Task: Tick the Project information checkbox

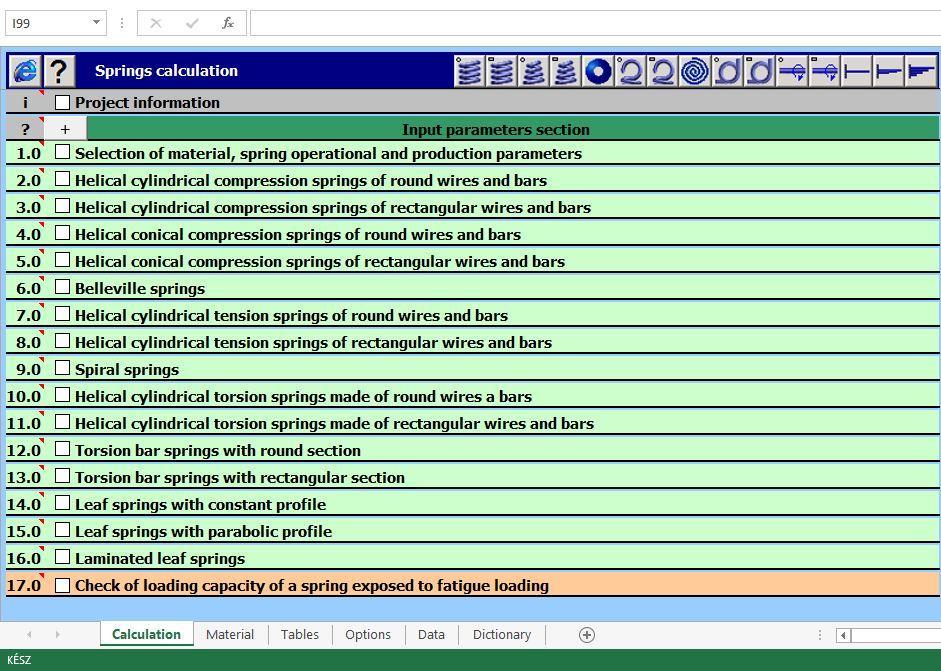Action: pyautogui.click(x=62, y=102)
